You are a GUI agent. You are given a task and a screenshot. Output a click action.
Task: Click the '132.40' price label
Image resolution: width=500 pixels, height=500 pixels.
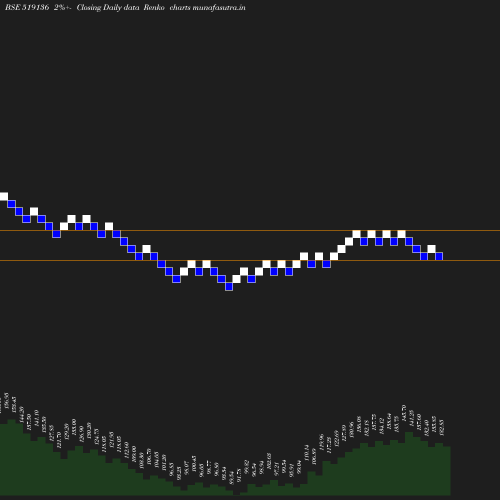(x=426, y=428)
